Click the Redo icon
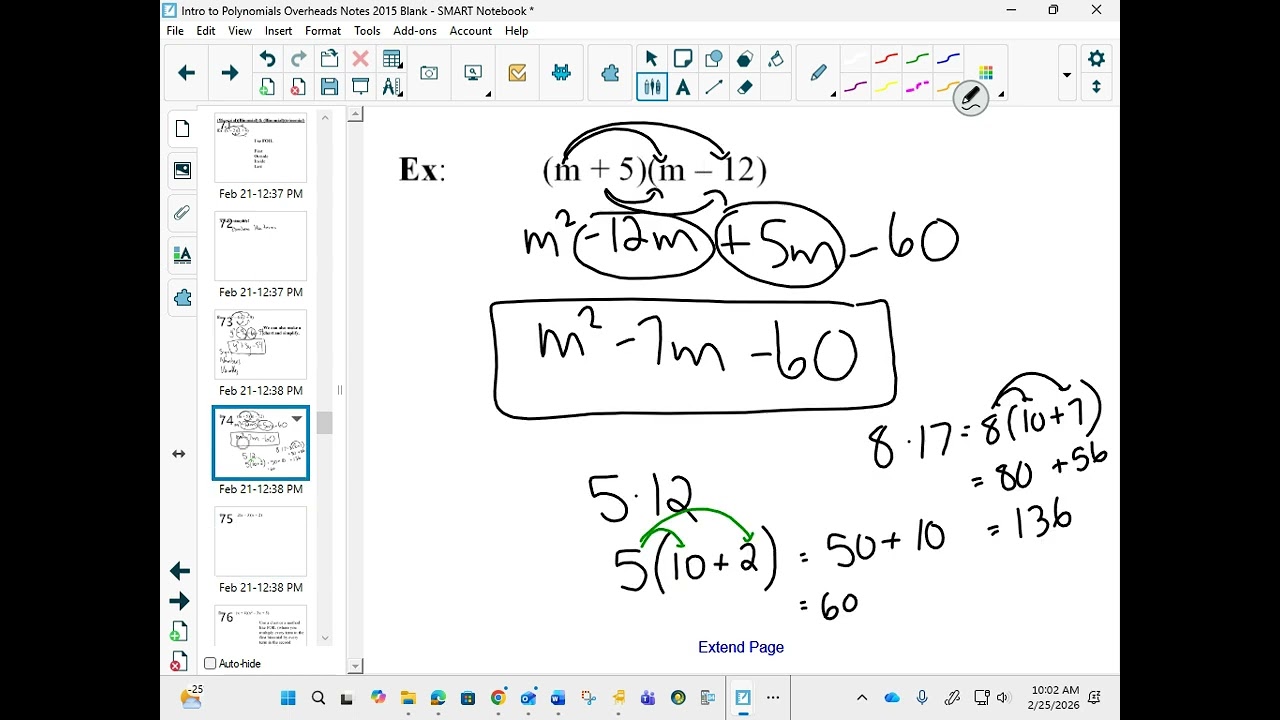The width and height of the screenshot is (1280, 720). 298,59
